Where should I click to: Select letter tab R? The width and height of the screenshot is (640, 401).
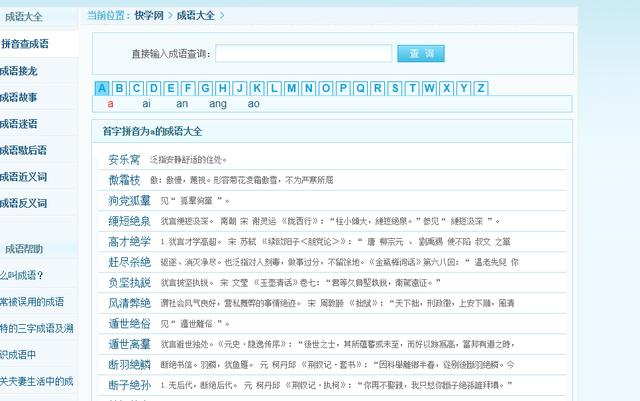(378, 88)
